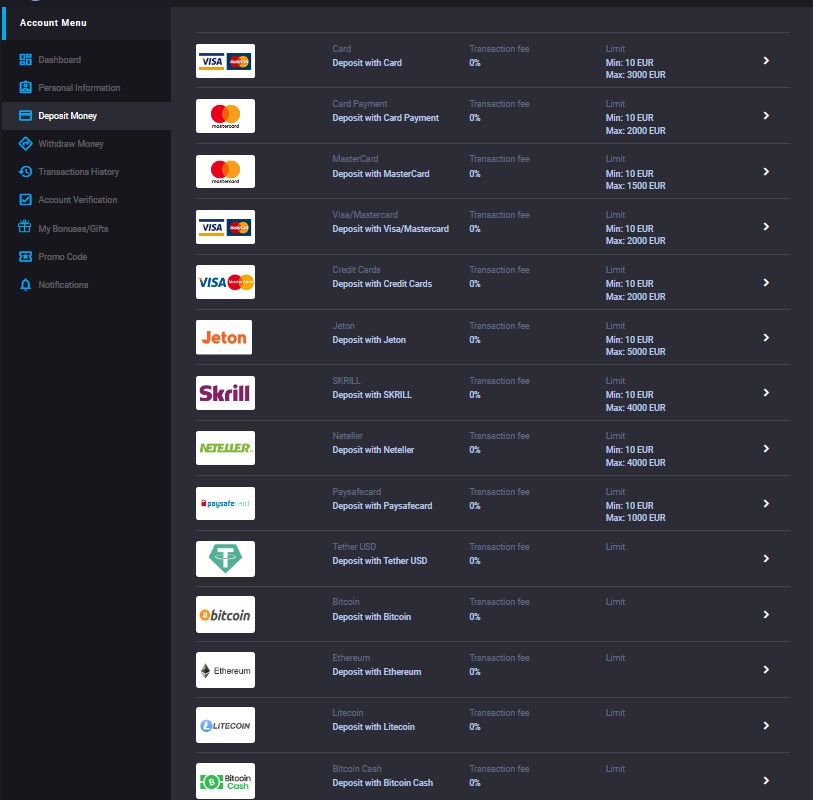Choose the Bitcoin logo

[225, 615]
